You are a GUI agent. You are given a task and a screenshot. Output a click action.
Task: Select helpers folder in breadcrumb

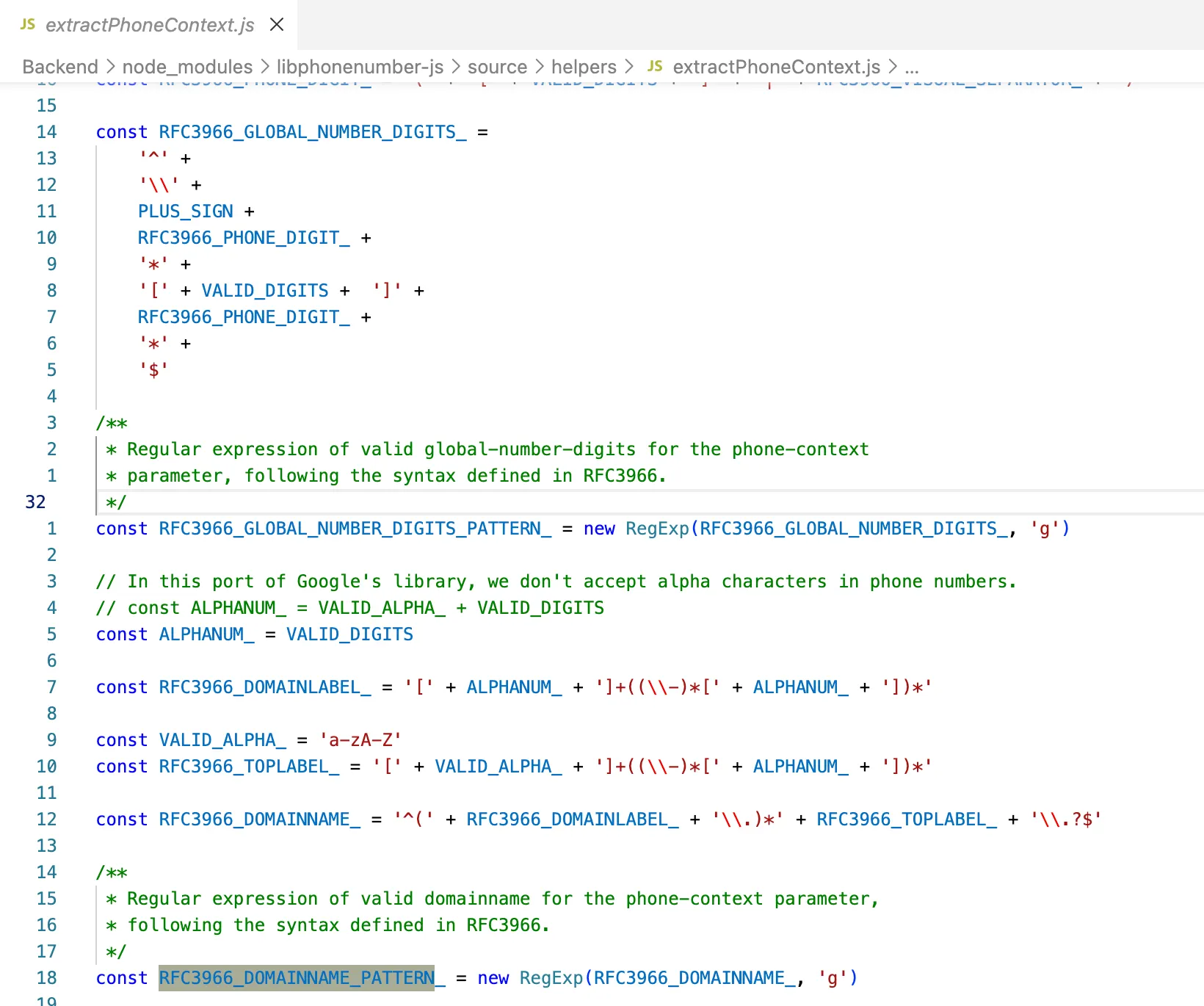[584, 67]
